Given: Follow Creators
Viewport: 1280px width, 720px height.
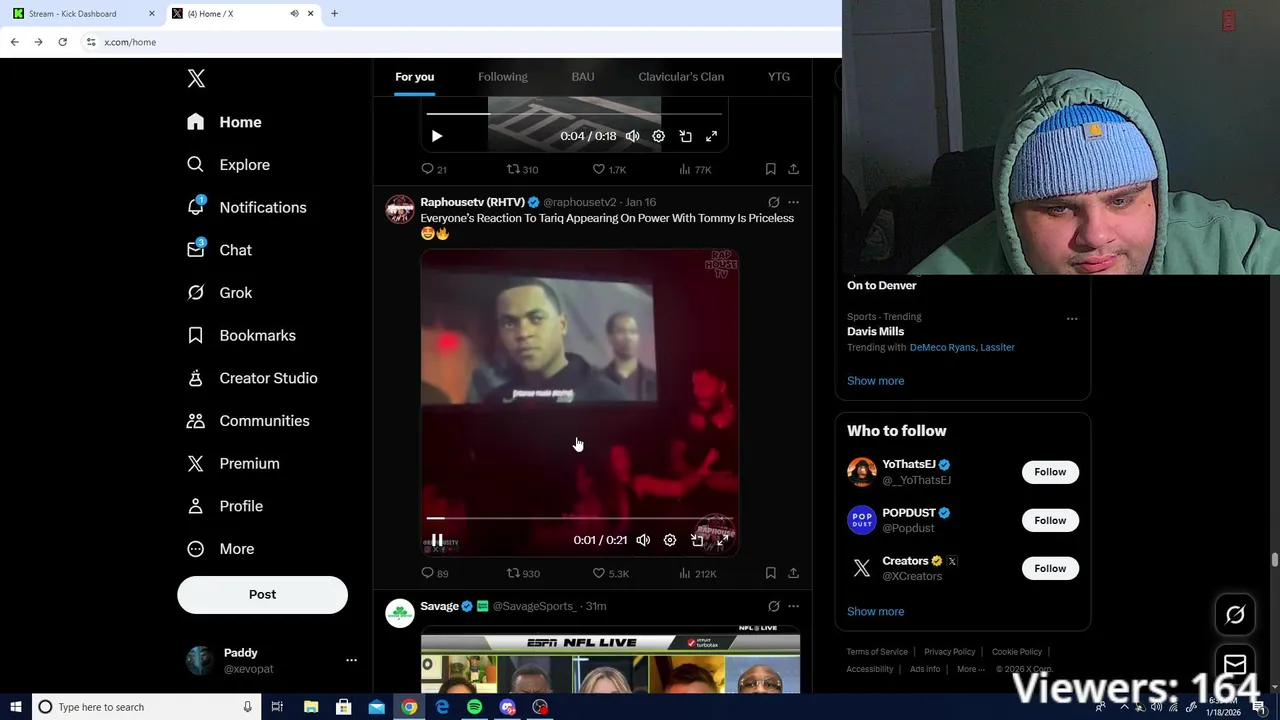Looking at the screenshot, I should point(1050,568).
